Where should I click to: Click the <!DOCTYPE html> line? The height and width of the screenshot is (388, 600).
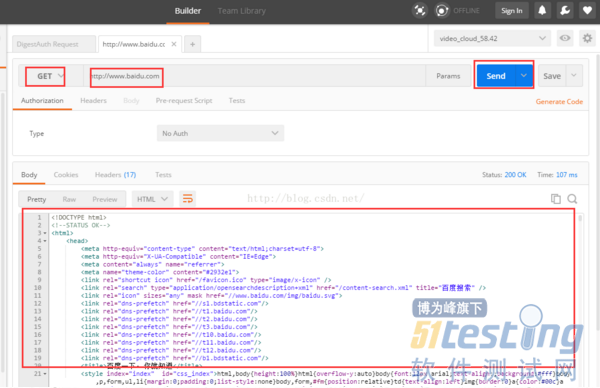(79, 217)
